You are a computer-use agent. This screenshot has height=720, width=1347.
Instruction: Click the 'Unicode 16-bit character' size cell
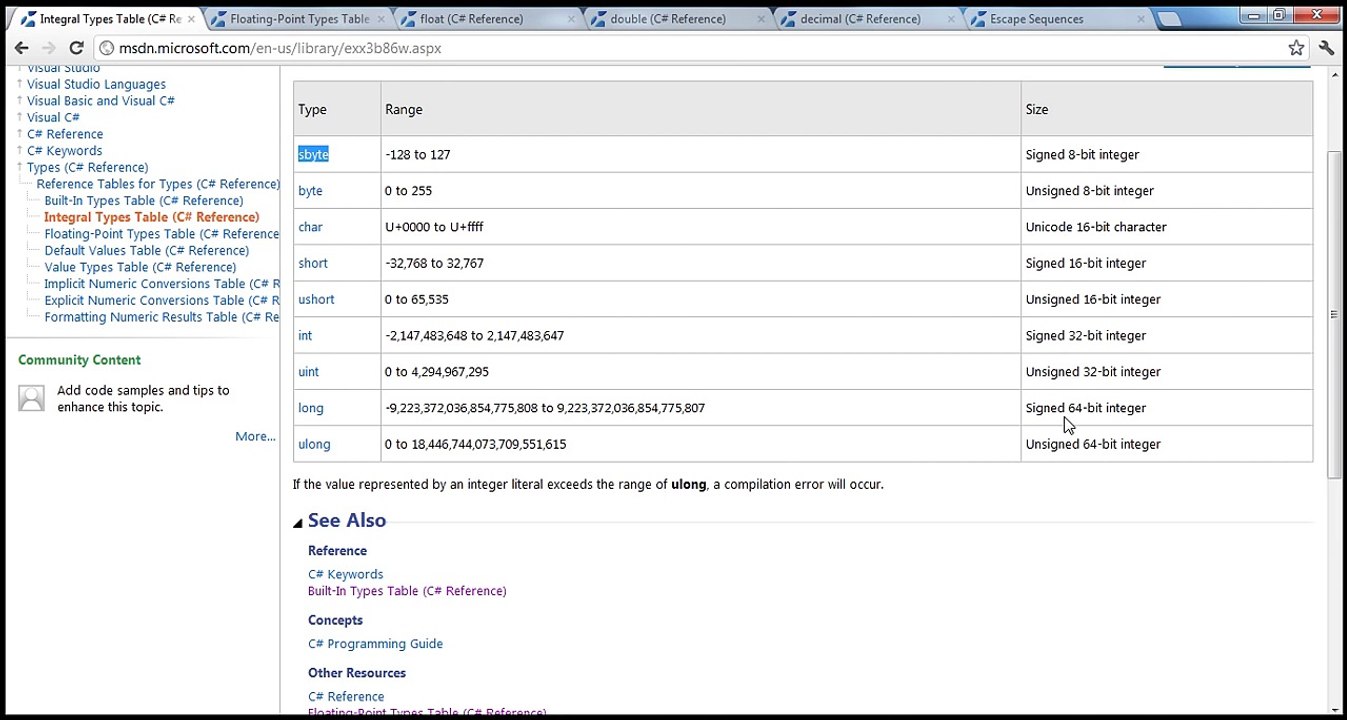pyautogui.click(x=1166, y=227)
